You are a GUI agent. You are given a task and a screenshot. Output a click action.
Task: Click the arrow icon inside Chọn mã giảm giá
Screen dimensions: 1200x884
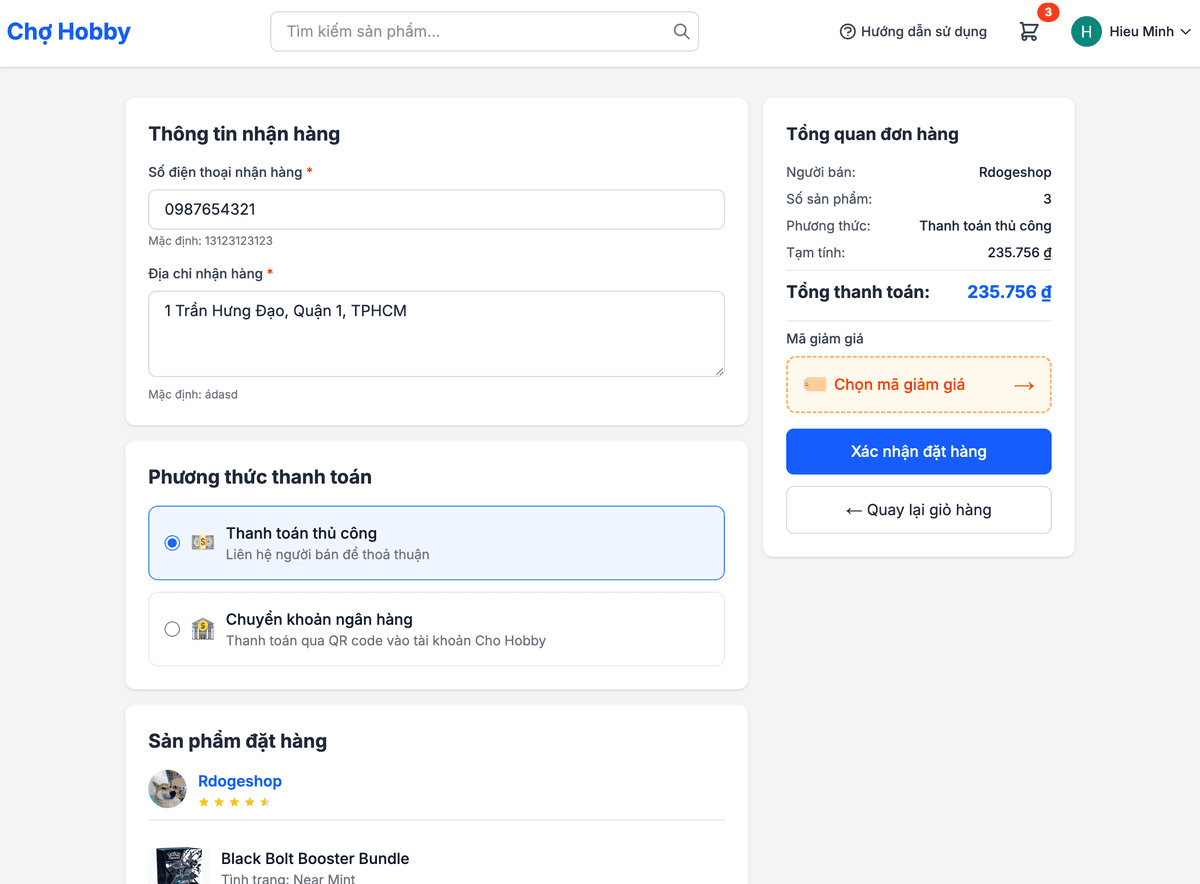click(x=1023, y=384)
